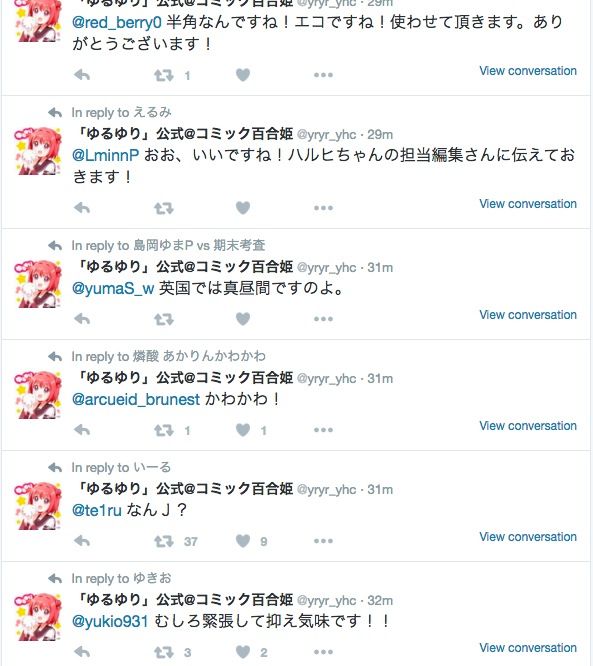The image size is (593, 666).
Task: Open more options on @arcueid_brunest tweet
Action: pos(323,430)
